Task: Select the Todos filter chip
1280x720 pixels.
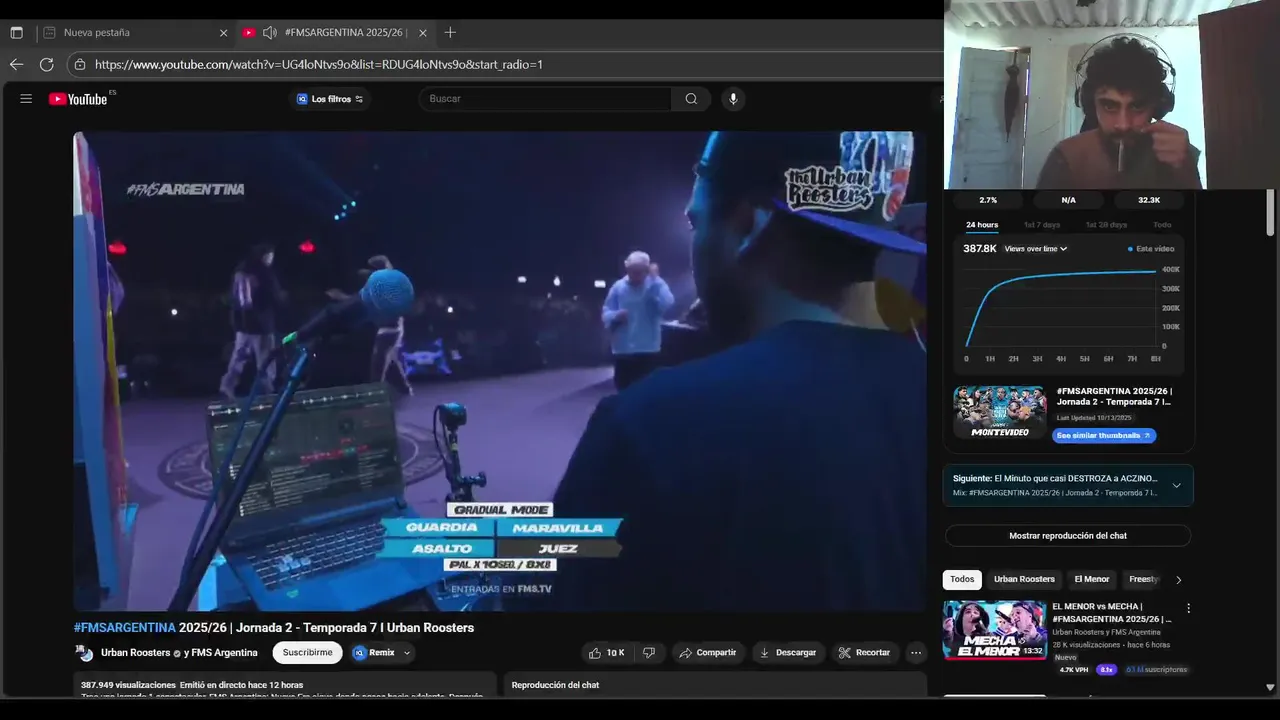Action: click(962, 580)
